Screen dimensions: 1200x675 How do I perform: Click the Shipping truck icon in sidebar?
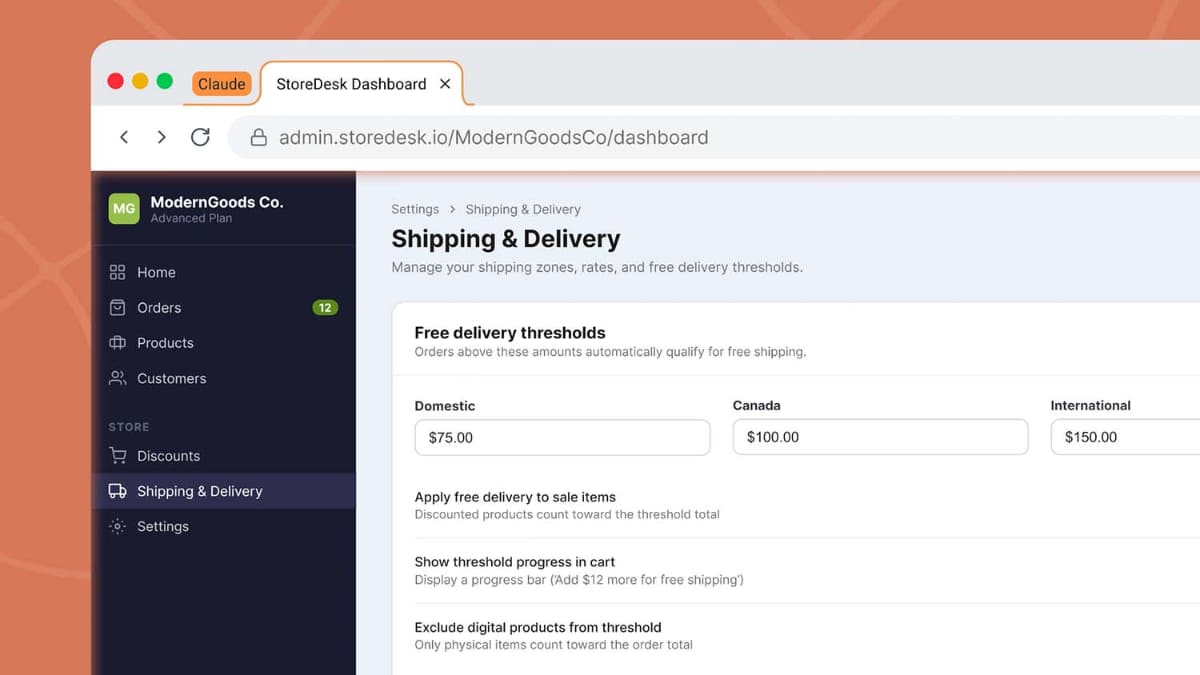tap(117, 491)
